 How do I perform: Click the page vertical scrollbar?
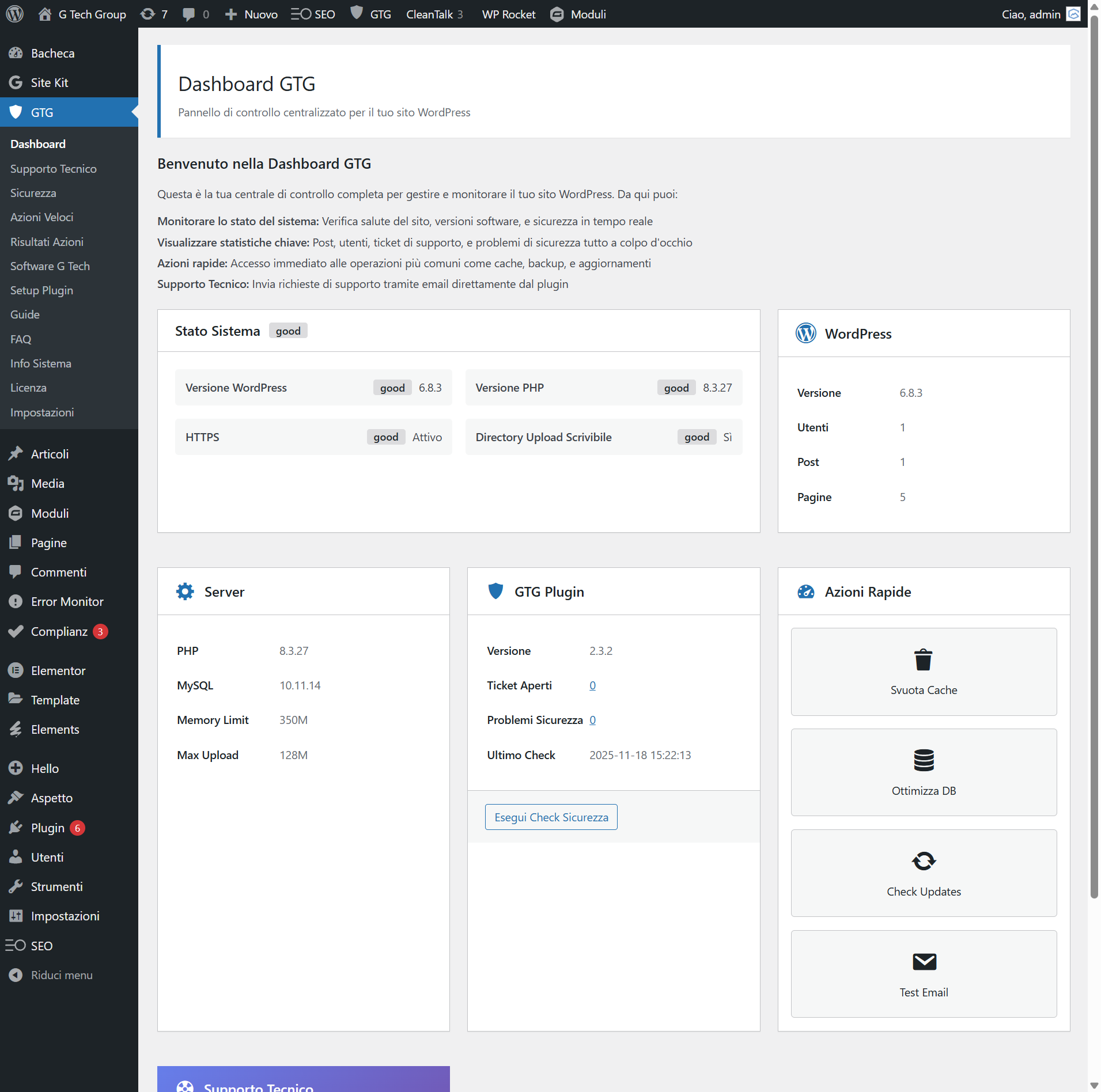(x=1094, y=461)
